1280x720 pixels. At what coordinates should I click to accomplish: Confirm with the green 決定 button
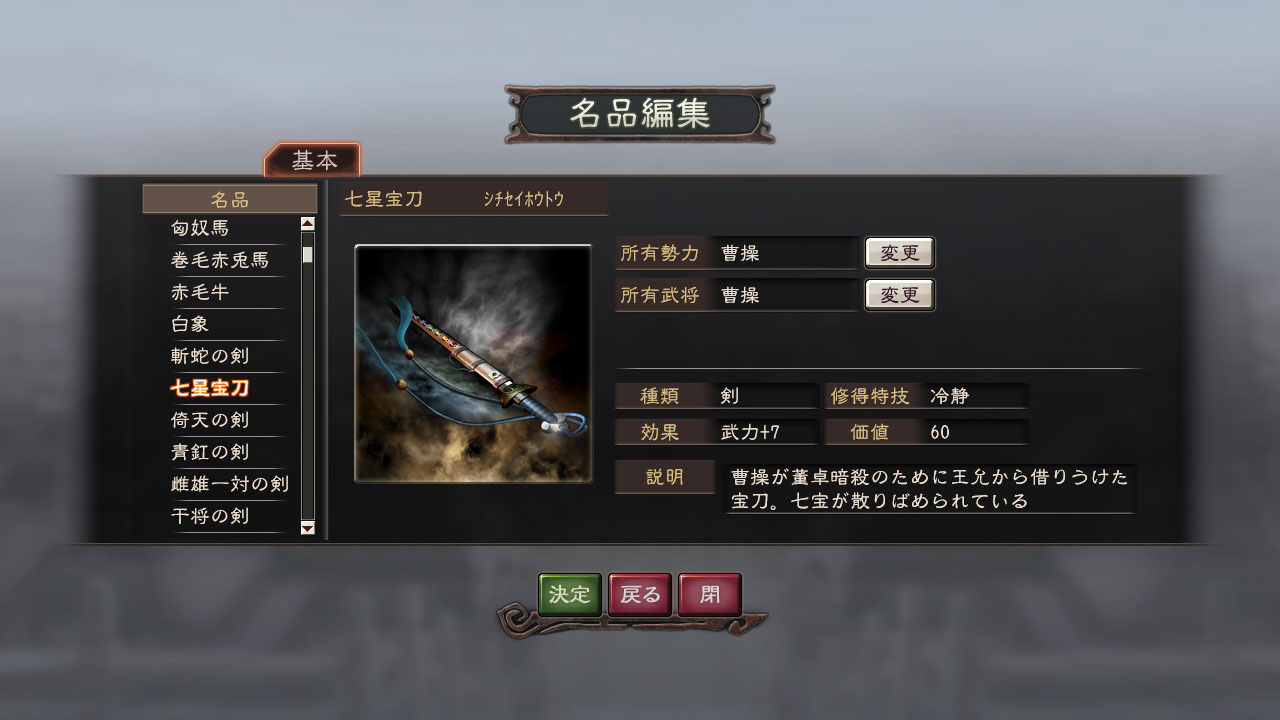tap(570, 595)
